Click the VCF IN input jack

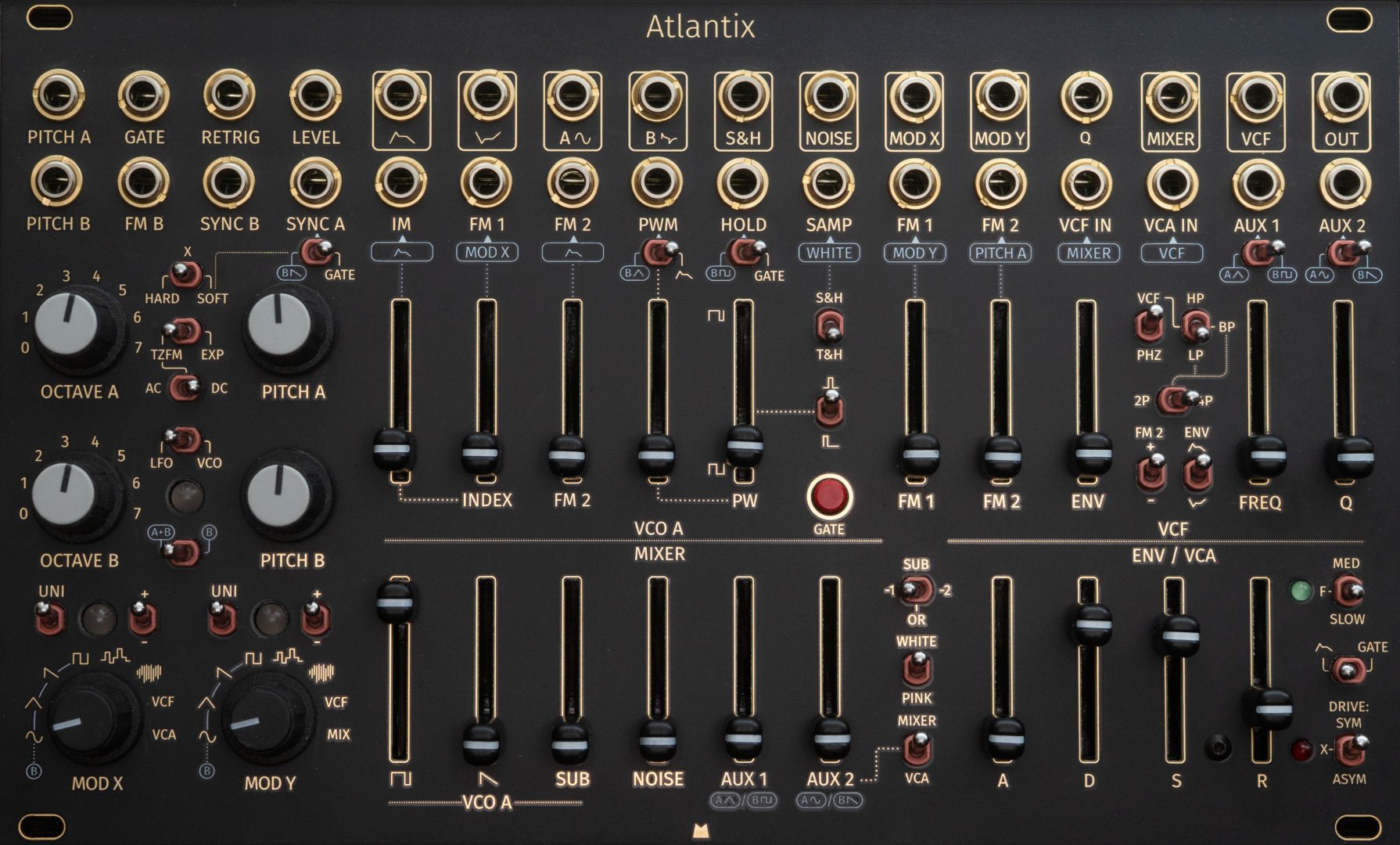(x=1084, y=184)
